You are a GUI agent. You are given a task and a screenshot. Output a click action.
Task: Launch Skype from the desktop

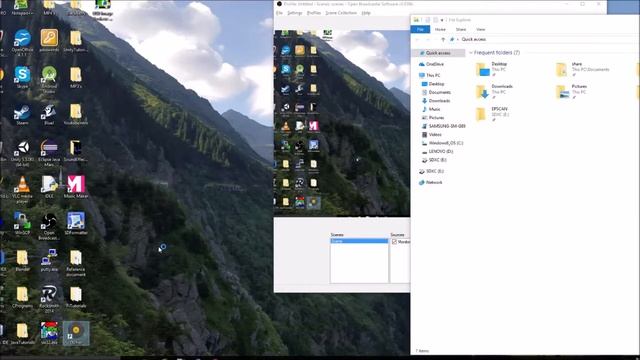tap(22, 78)
